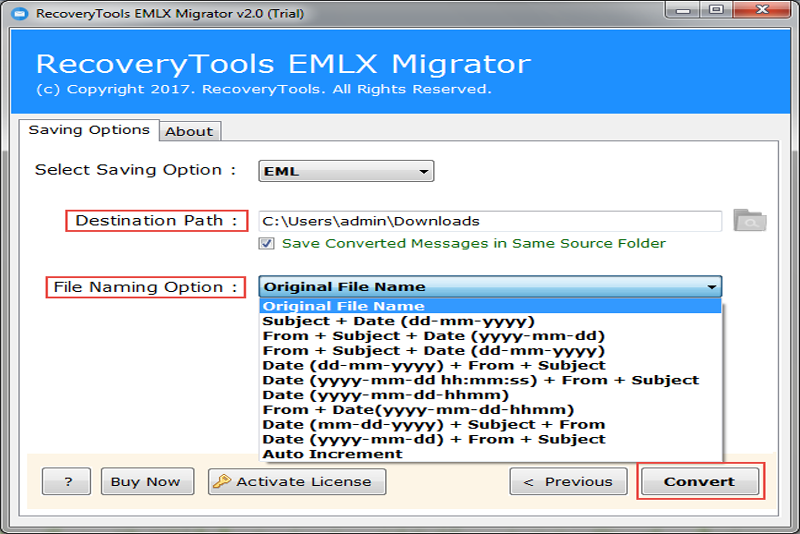Pick Date (yyyy-mm-dd hh:mm:ss) + From + Subject
This screenshot has width=800, height=534.
(x=490, y=380)
